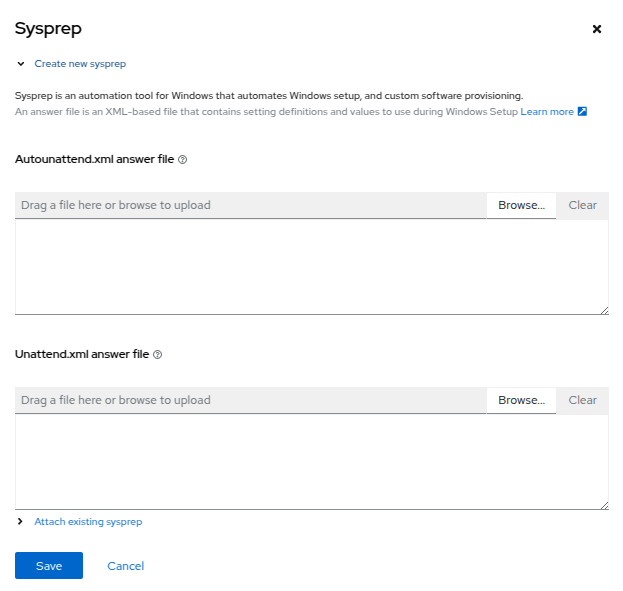Show help for Autounattend.xml answer file
This screenshot has width=623, height=591.
(x=182, y=159)
